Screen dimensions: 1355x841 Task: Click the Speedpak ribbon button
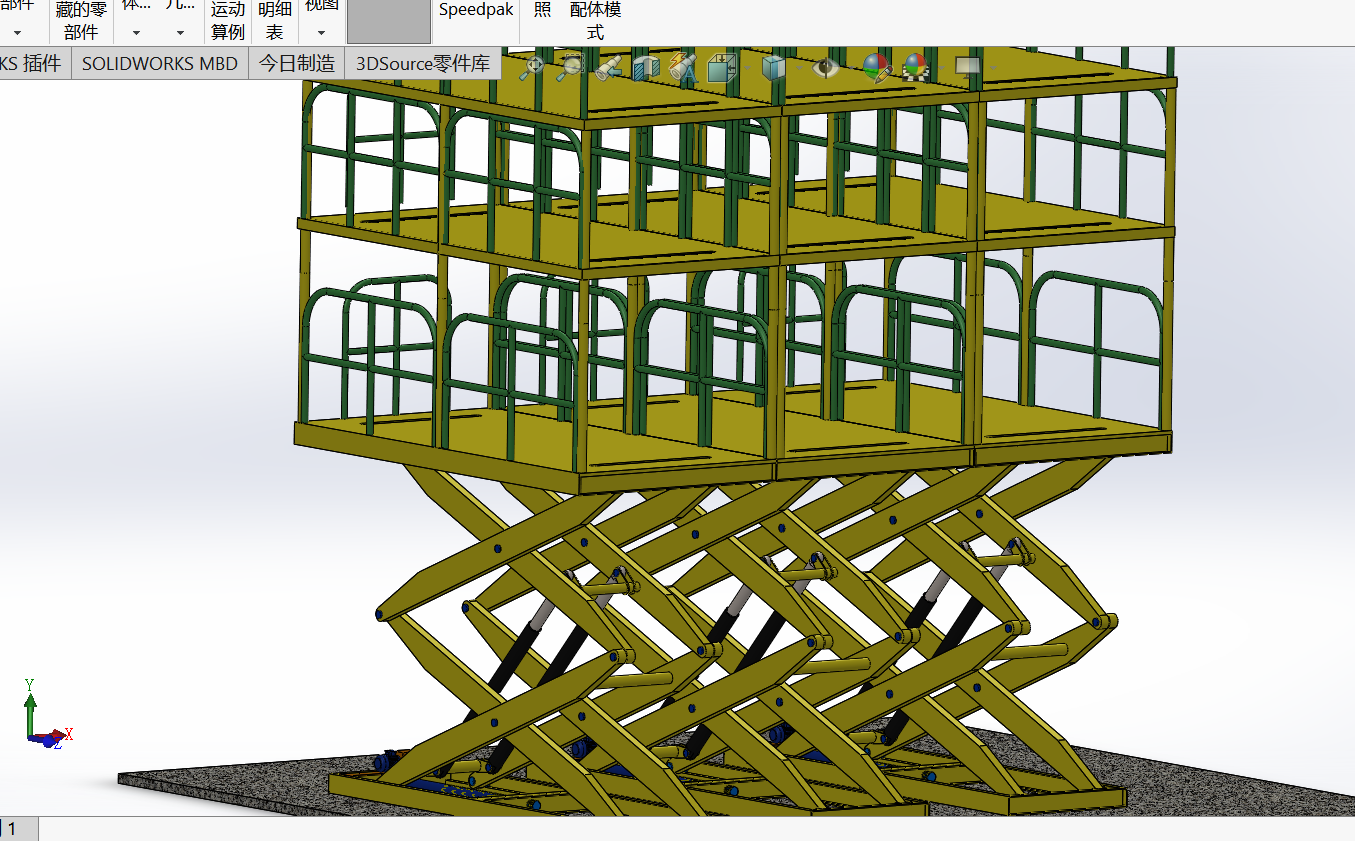476,10
